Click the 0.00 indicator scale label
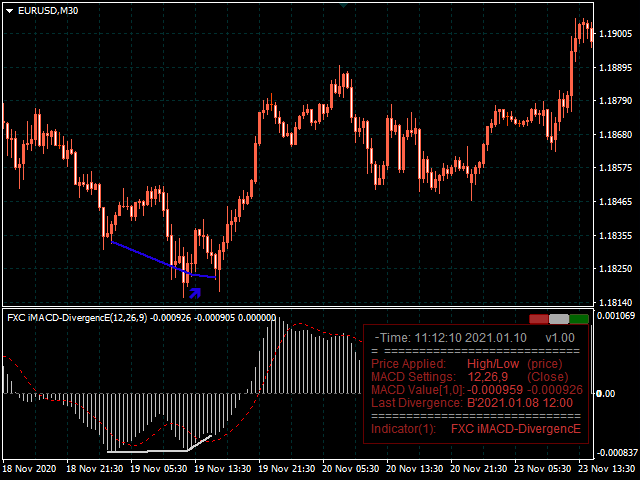Image resolution: width=640 pixels, height=480 pixels. pos(606,393)
